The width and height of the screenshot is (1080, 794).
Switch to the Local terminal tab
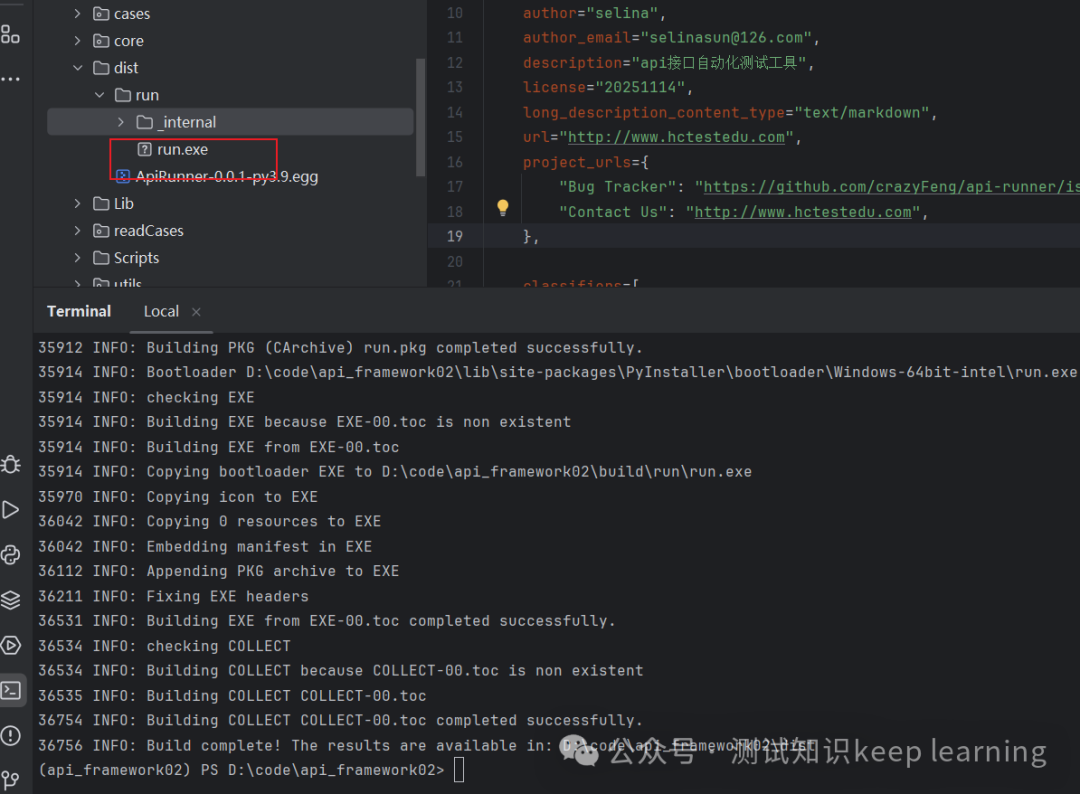[161, 311]
